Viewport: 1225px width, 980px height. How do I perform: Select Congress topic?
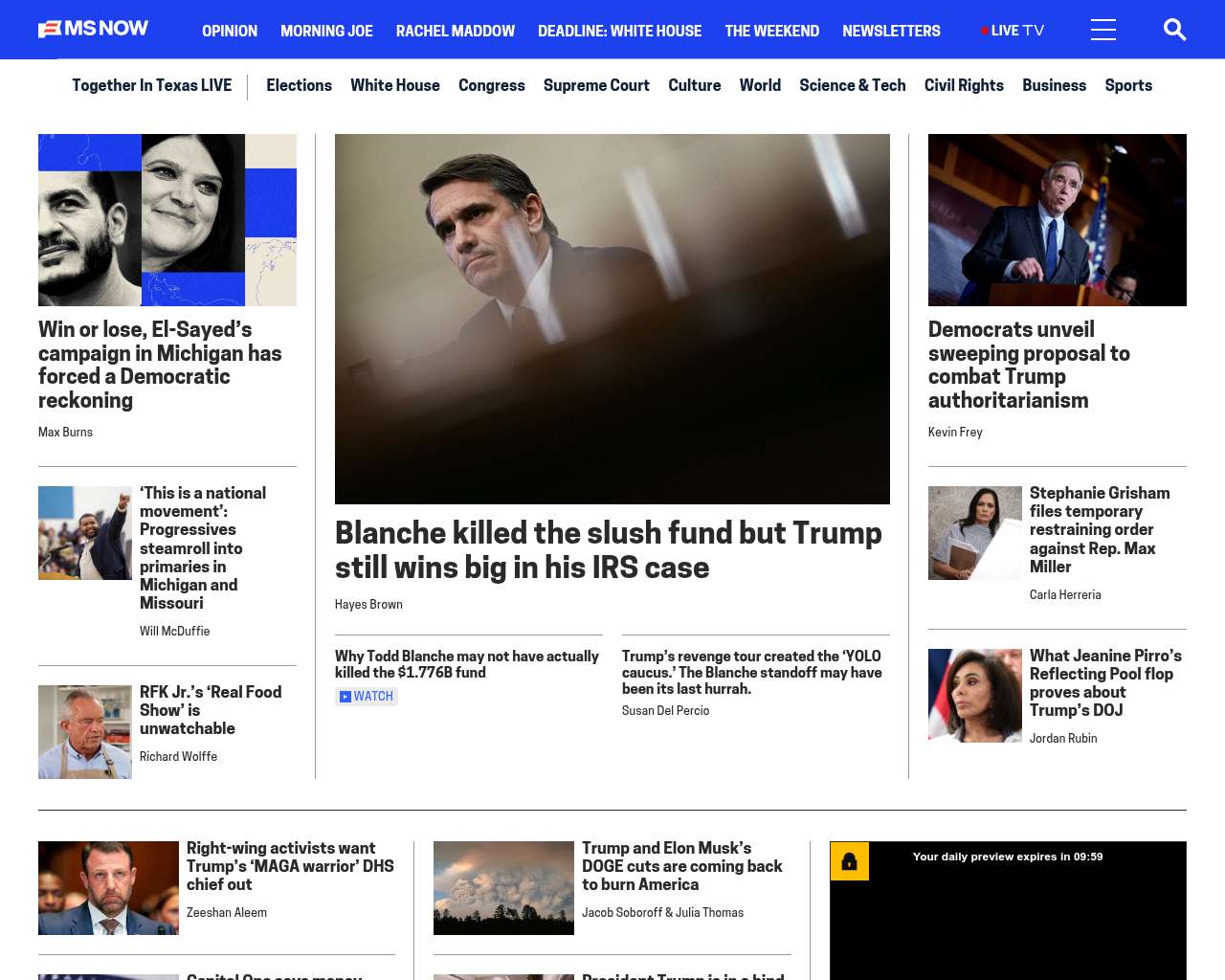[x=492, y=85]
